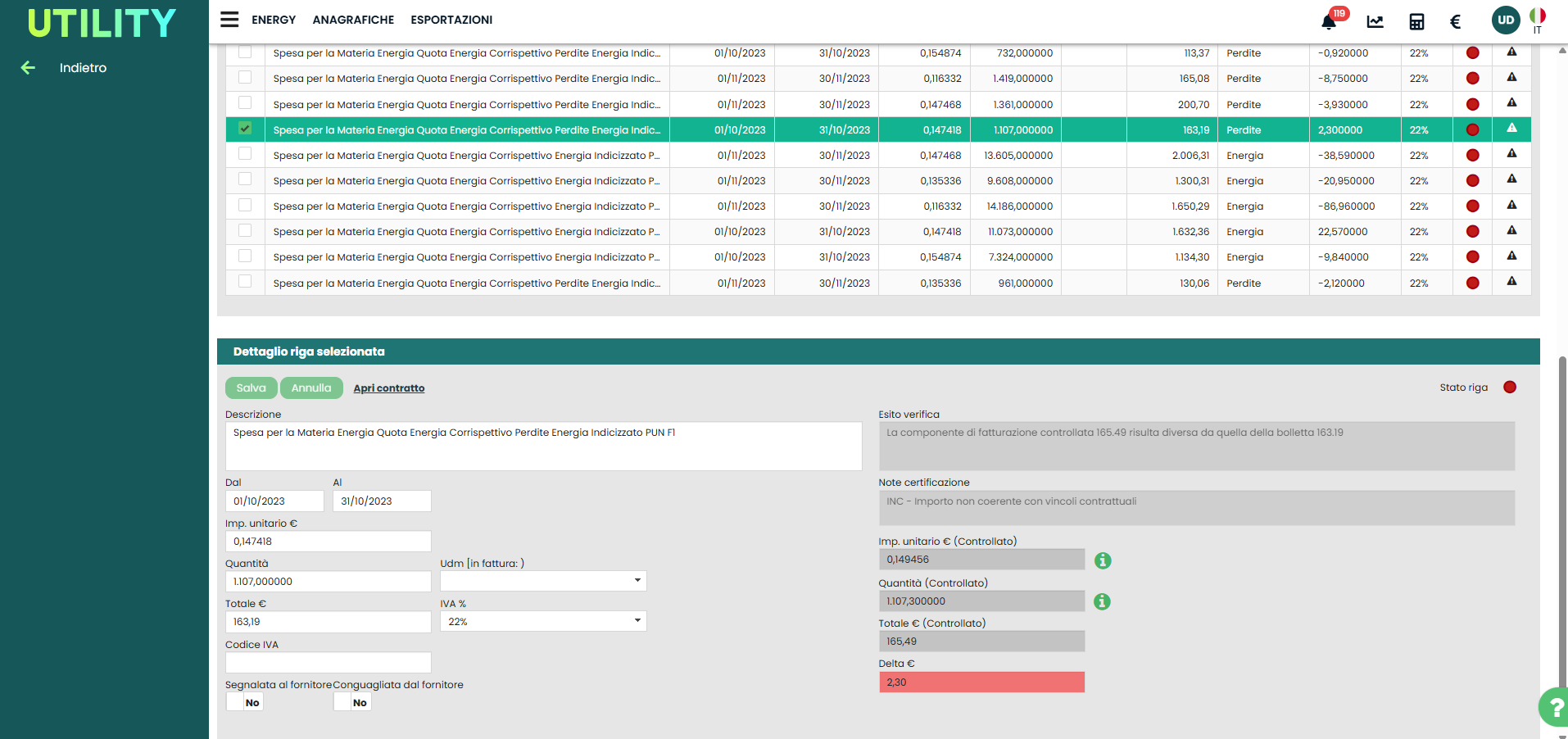Click the Al date field
The image size is (1568, 739).
point(382,501)
